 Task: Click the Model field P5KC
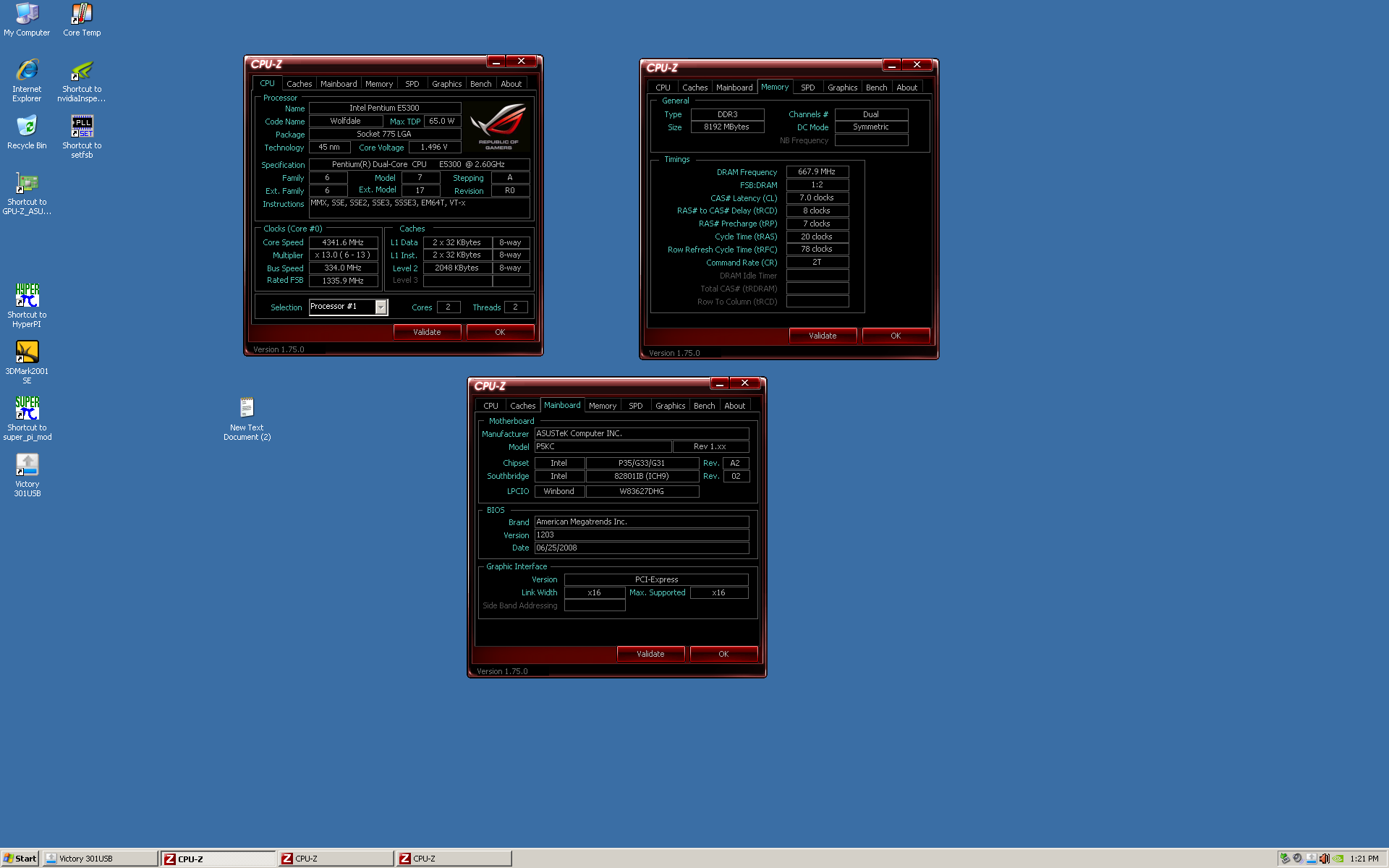click(x=603, y=447)
